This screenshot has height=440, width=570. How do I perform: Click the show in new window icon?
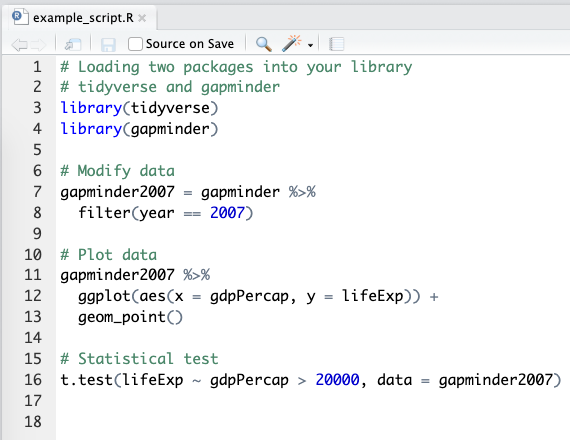73,44
